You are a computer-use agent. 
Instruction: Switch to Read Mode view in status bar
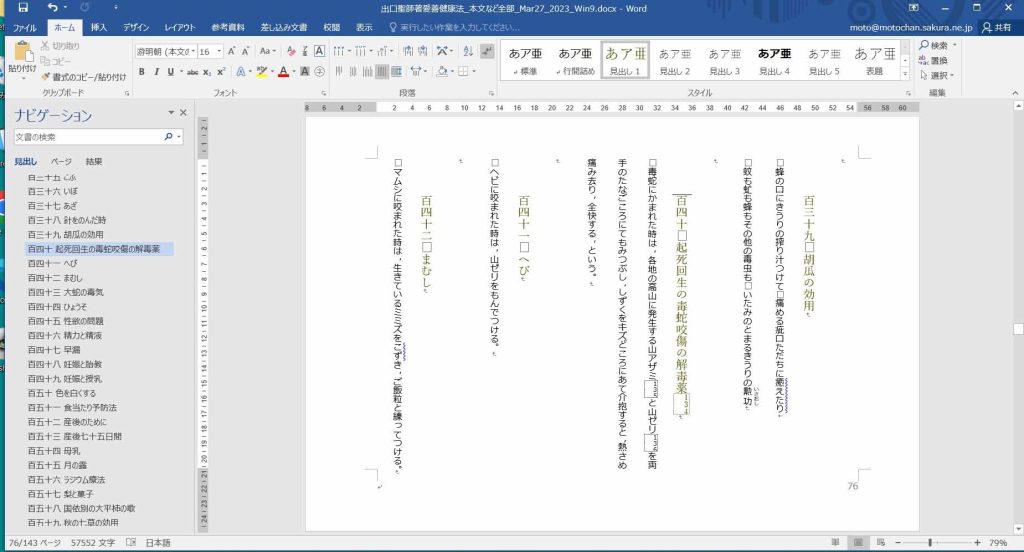[835, 542]
